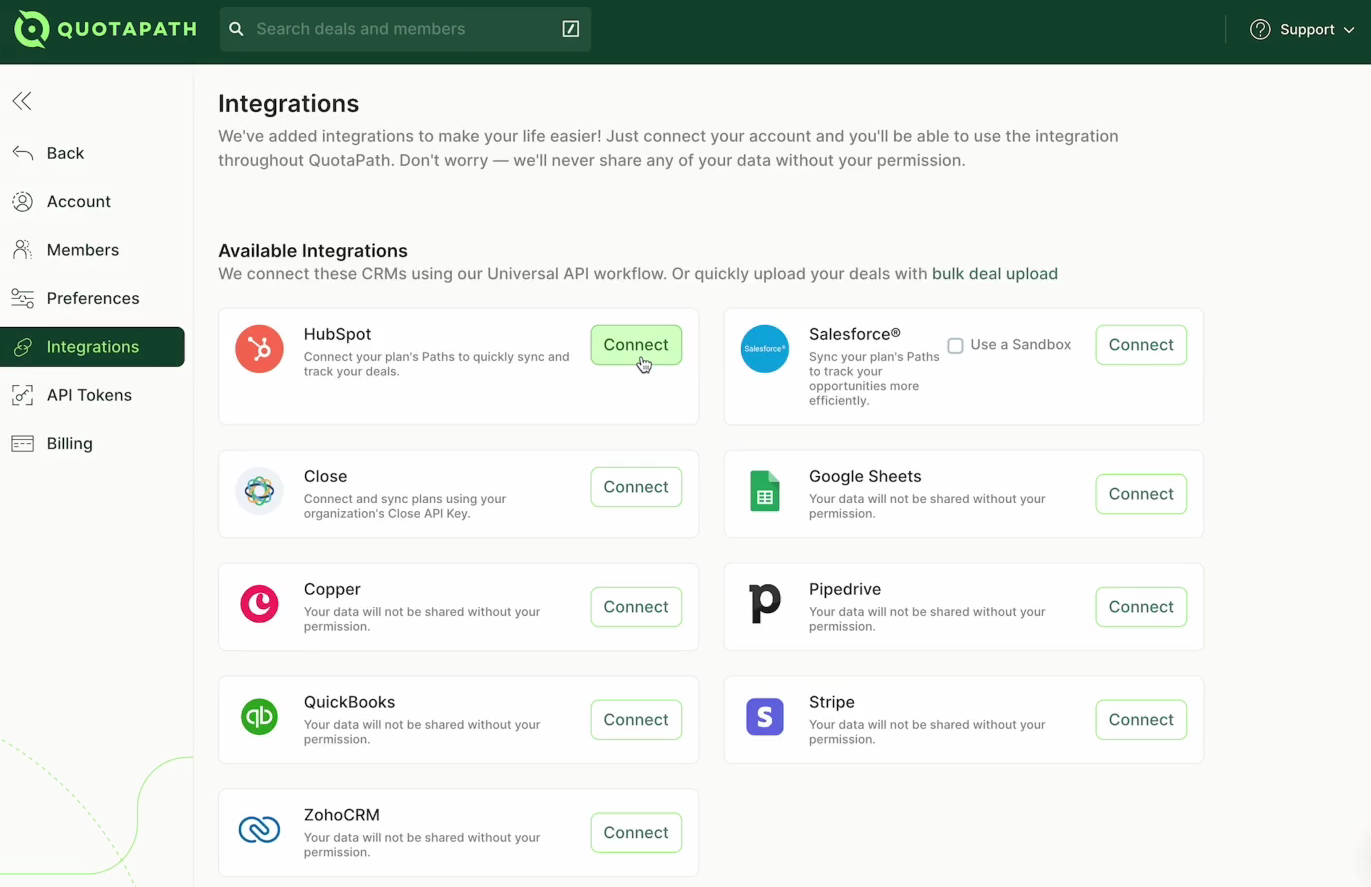Click the Stripe logo icon
The width and height of the screenshot is (1371, 887).
(764, 717)
